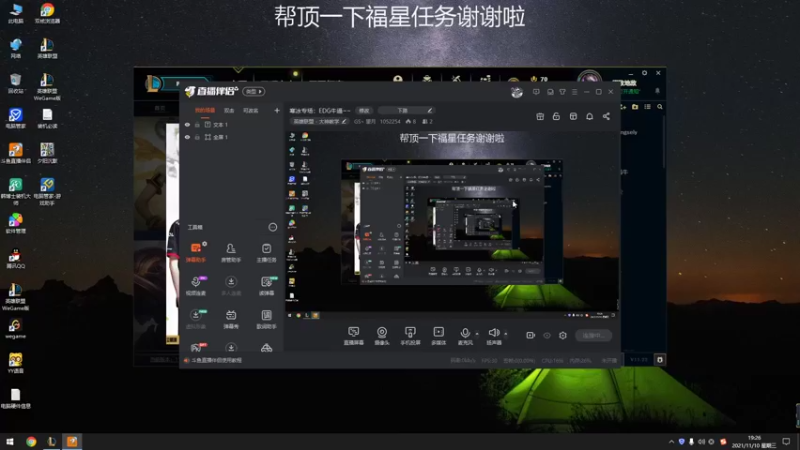Image resolution: width=800 pixels, height=450 pixels.
Task: Edit the game category 英雄联盟 tag
Action: [319, 121]
